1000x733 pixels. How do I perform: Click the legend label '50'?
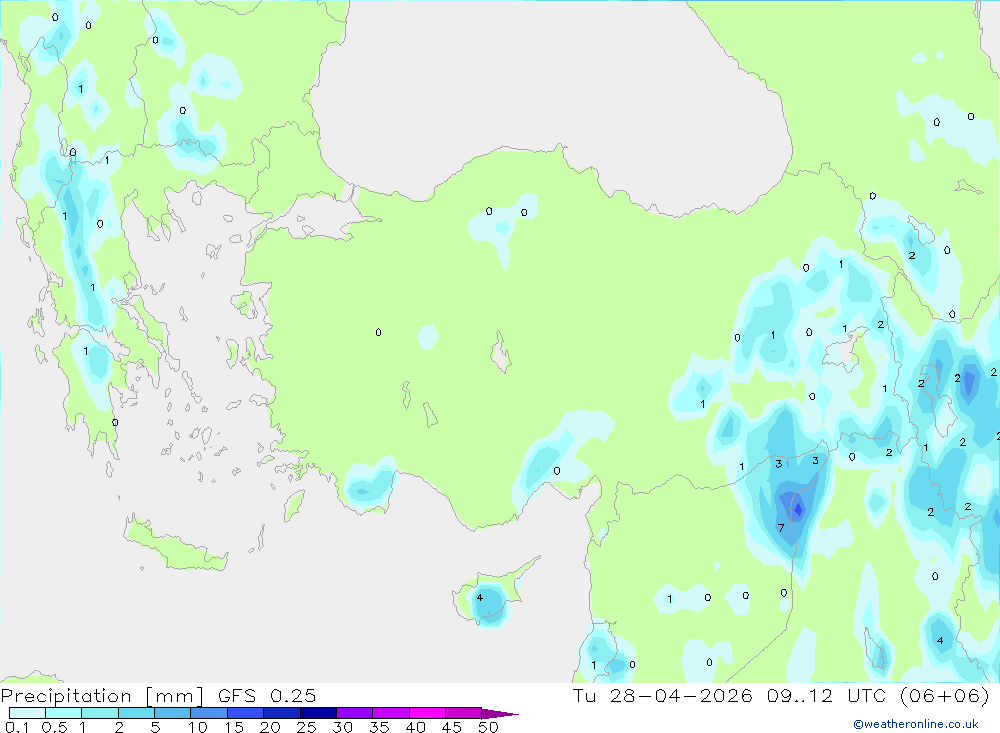(488, 727)
